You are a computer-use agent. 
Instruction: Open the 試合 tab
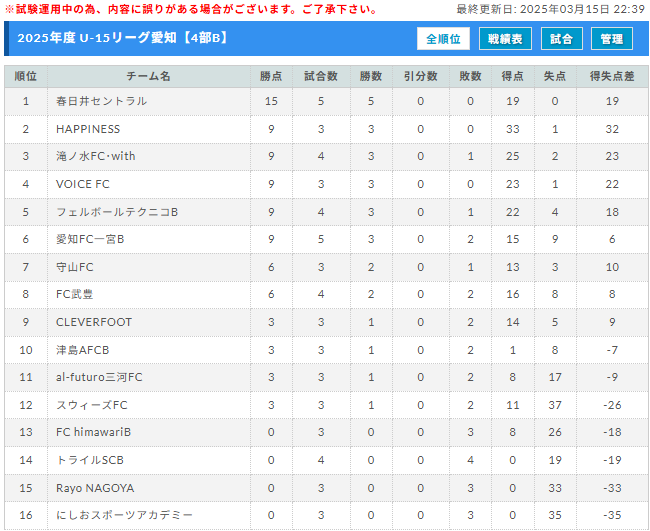point(562,39)
